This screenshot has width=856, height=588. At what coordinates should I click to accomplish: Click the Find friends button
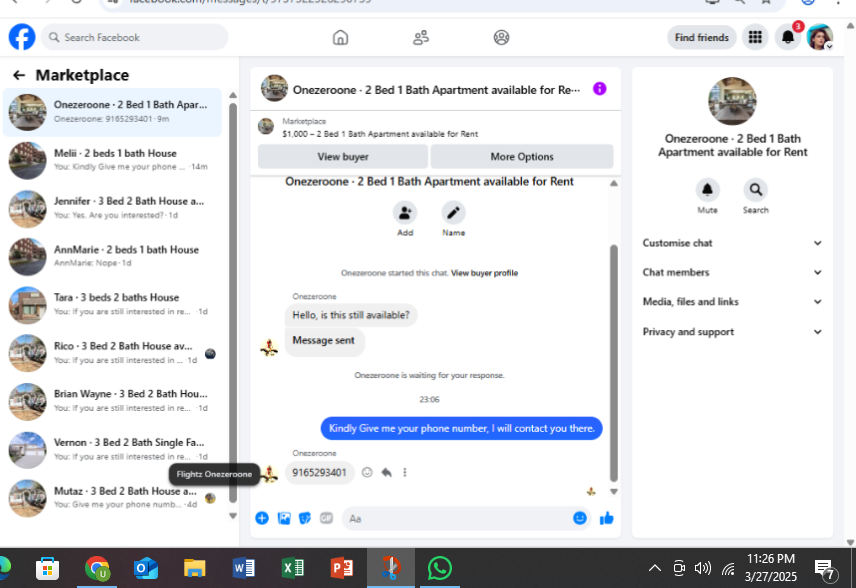point(702,37)
